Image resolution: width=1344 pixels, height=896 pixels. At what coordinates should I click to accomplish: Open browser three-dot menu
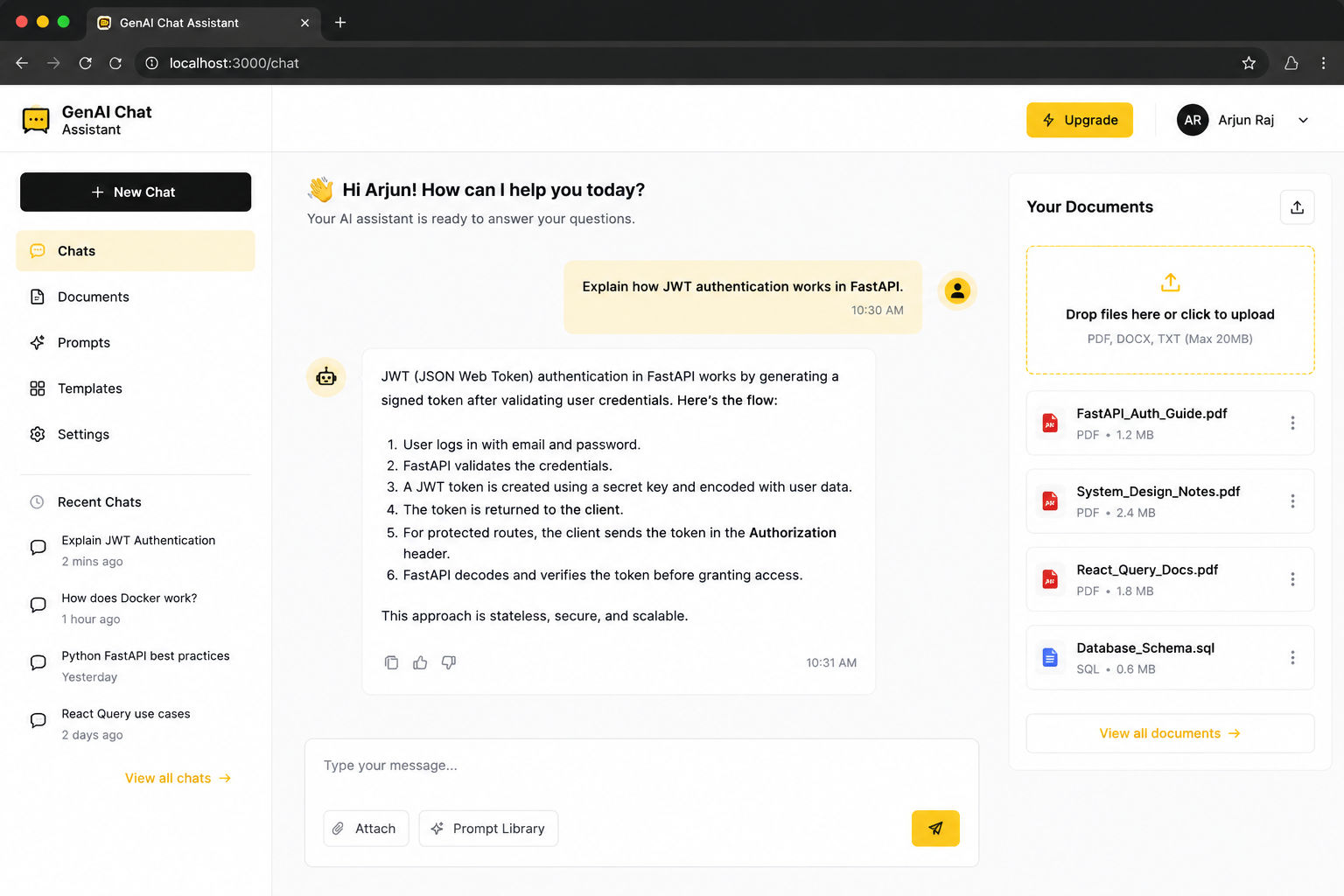[1323, 63]
